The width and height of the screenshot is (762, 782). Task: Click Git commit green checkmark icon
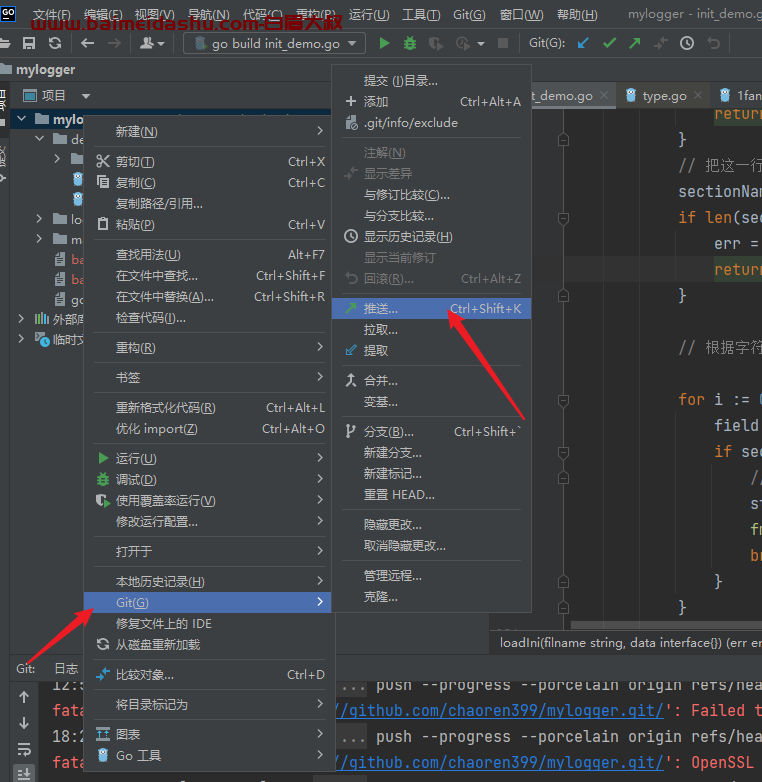point(609,43)
